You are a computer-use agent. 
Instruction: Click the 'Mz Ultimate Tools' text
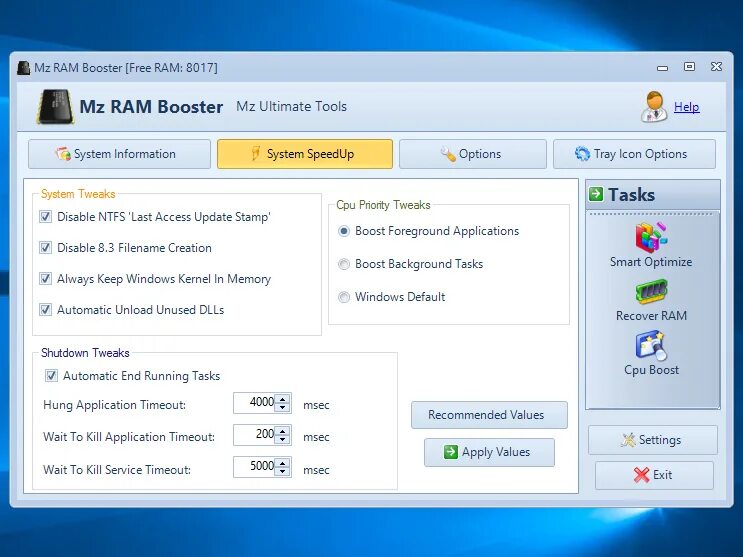pos(291,107)
